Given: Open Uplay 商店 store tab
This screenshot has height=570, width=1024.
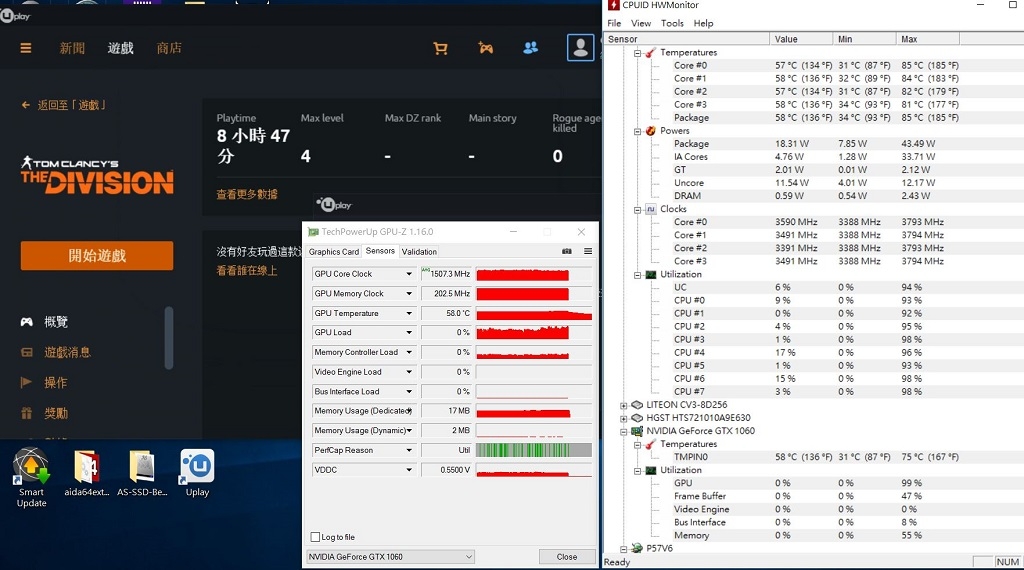Looking at the screenshot, I should [x=169, y=48].
